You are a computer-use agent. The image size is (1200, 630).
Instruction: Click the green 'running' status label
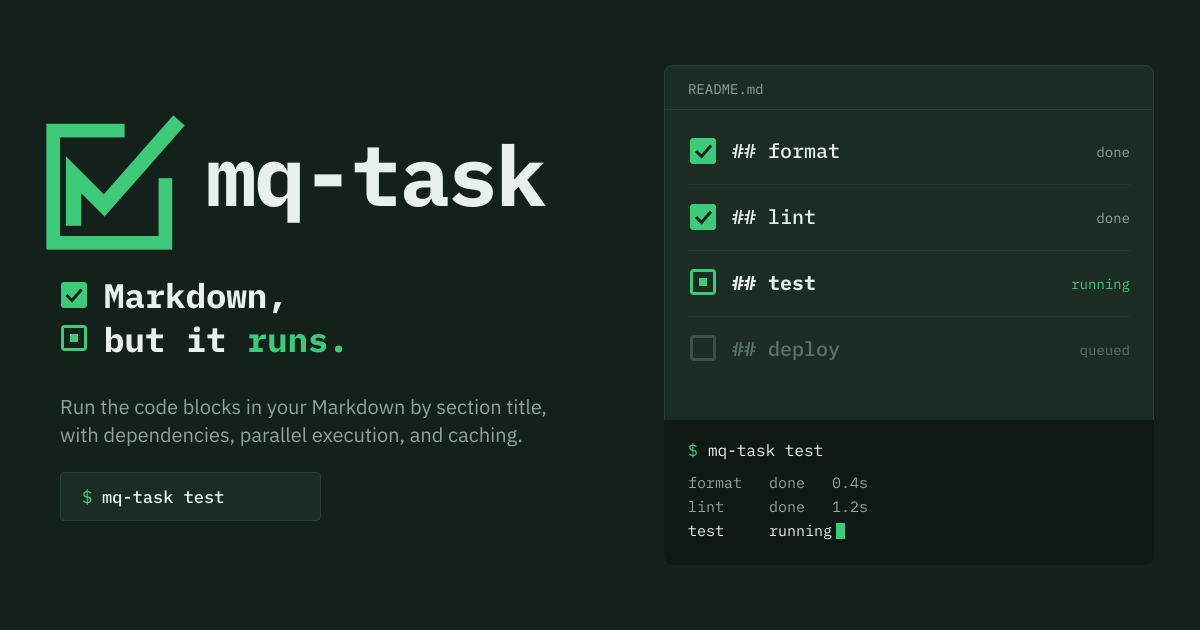point(1100,284)
